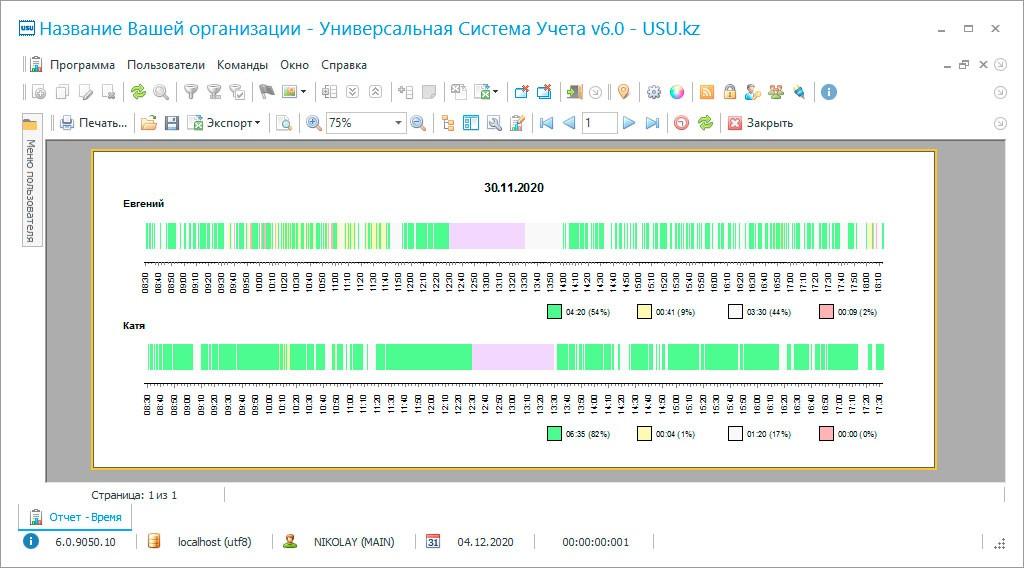The height and width of the screenshot is (568, 1024).
Task: Go to next page arrow
Action: pyautogui.click(x=629, y=123)
